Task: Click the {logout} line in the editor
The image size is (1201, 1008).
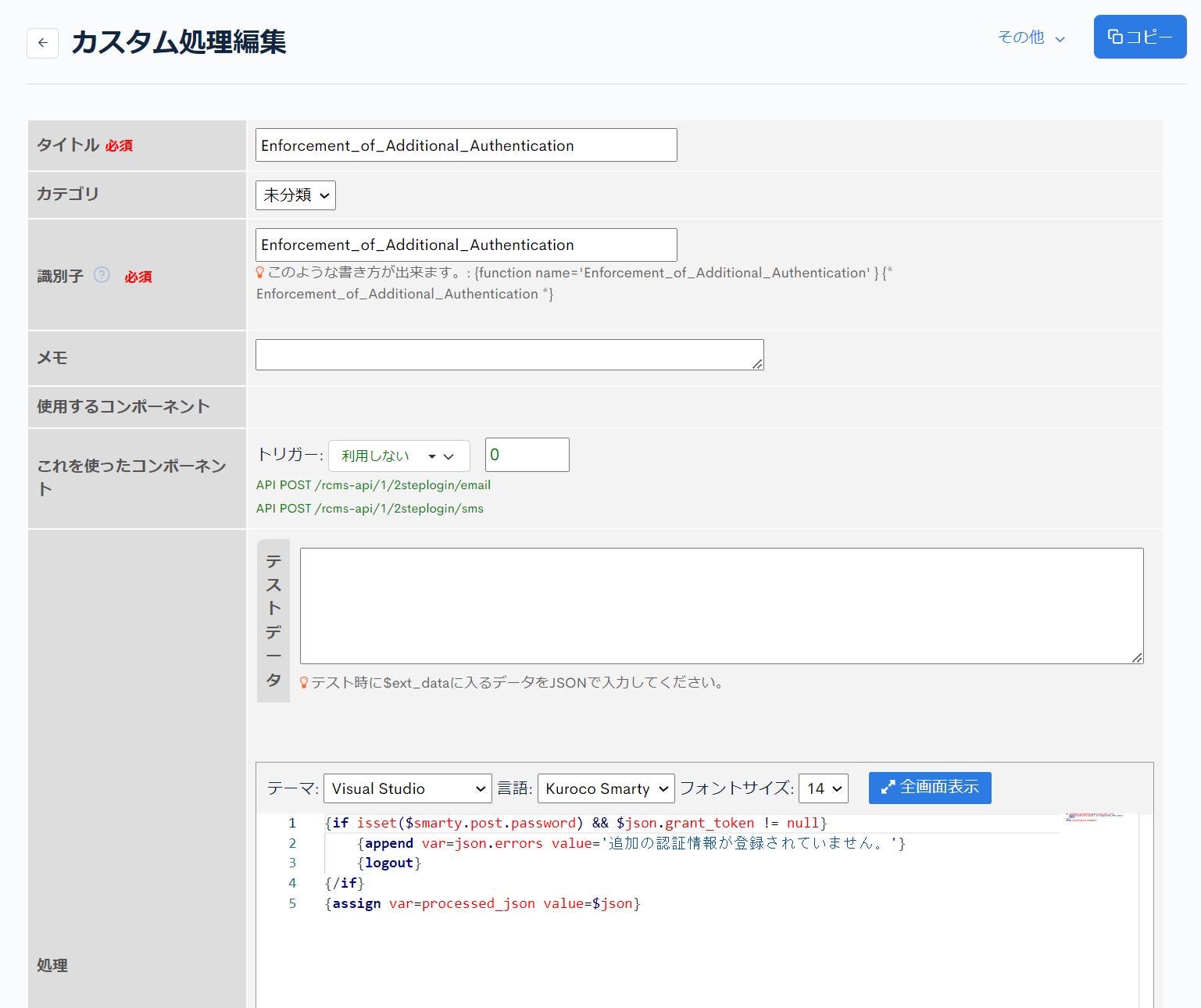Action: click(x=389, y=863)
